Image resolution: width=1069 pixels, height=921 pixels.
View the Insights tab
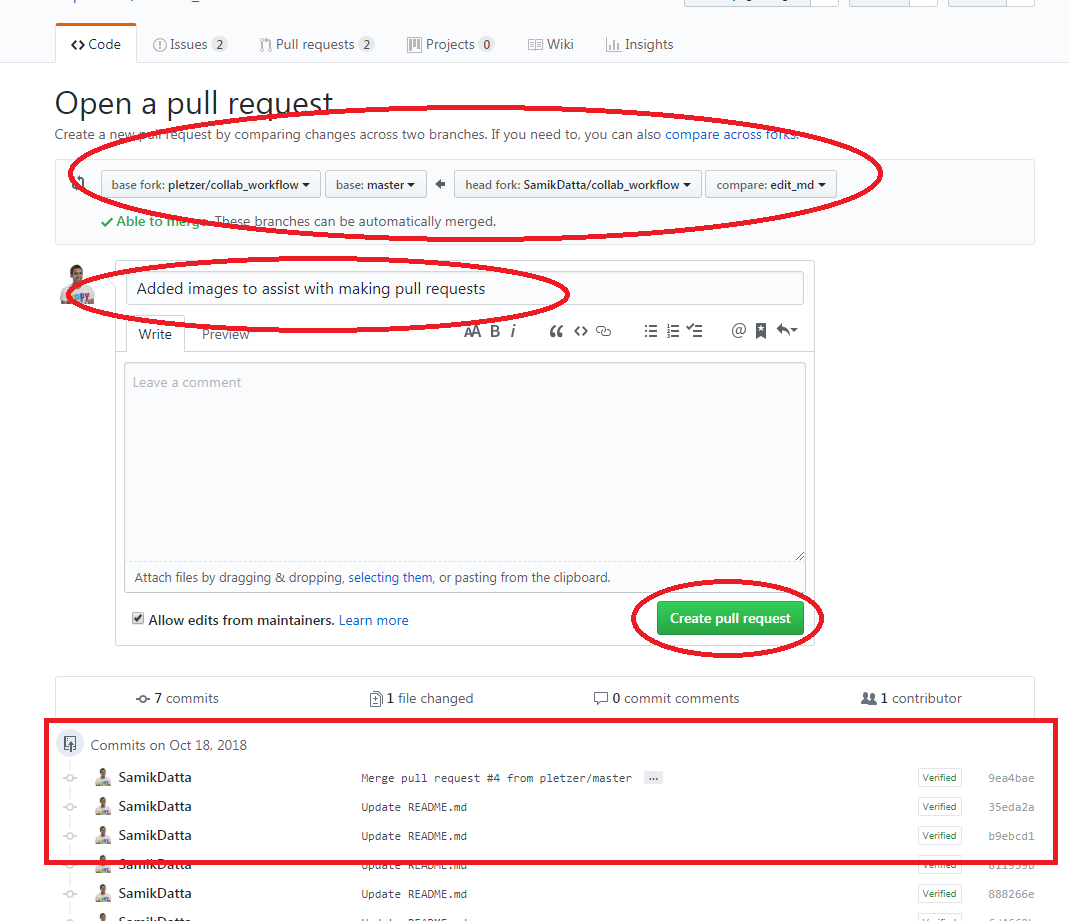tap(639, 44)
